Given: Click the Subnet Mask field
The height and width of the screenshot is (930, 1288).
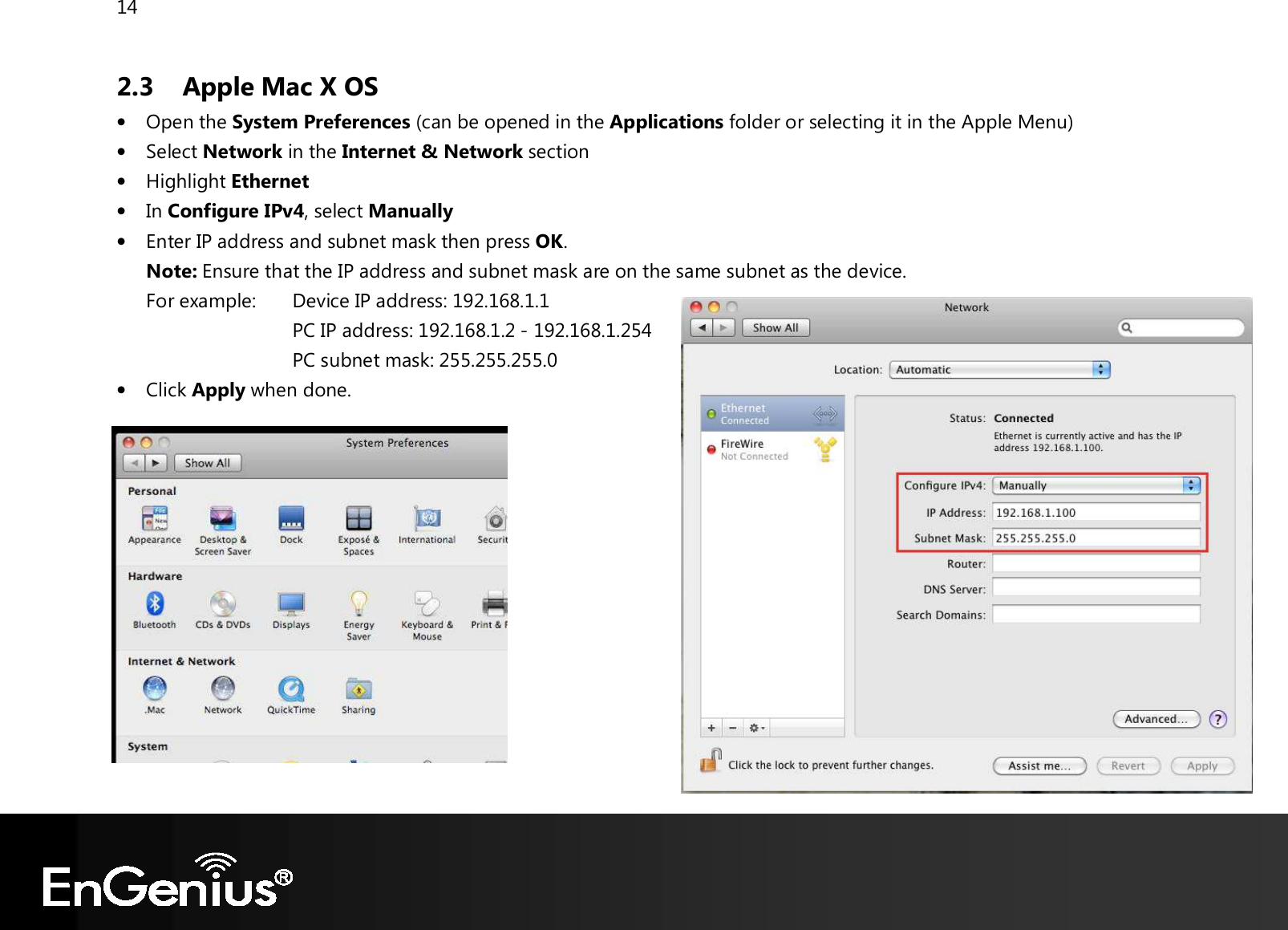Looking at the screenshot, I should (1096, 538).
